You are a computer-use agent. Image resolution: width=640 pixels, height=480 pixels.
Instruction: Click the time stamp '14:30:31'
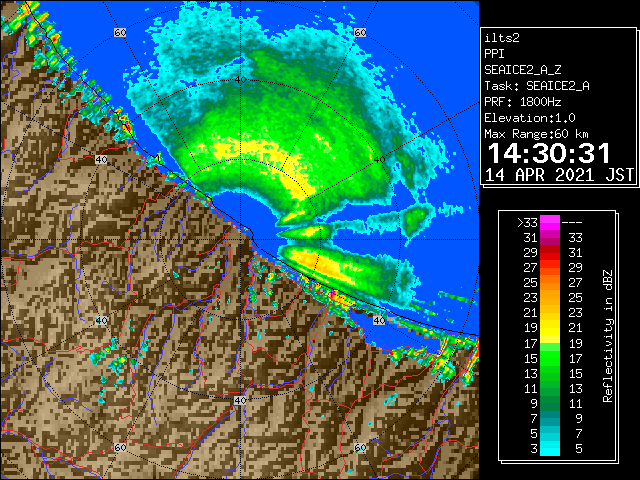(x=549, y=153)
